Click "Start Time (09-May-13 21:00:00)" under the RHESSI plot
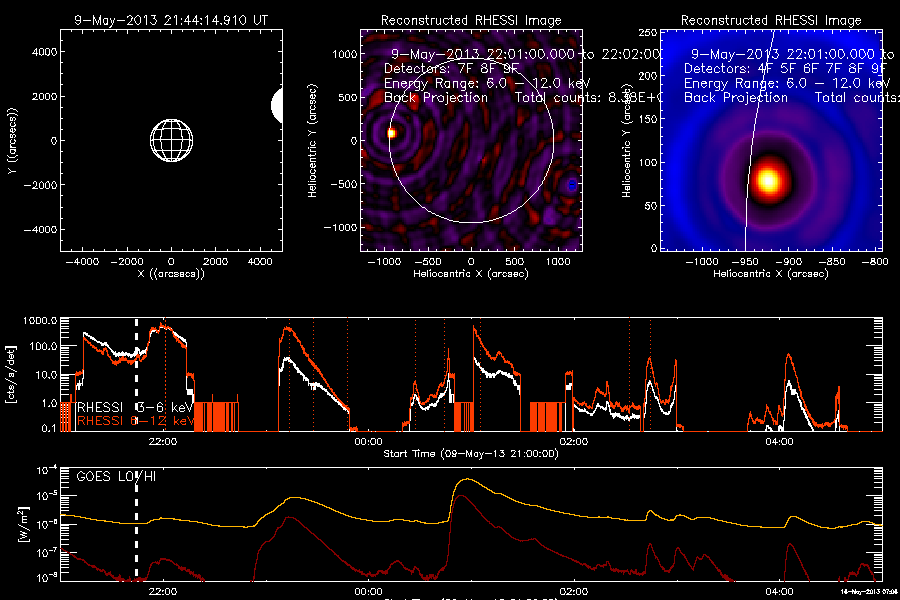 tap(471, 454)
